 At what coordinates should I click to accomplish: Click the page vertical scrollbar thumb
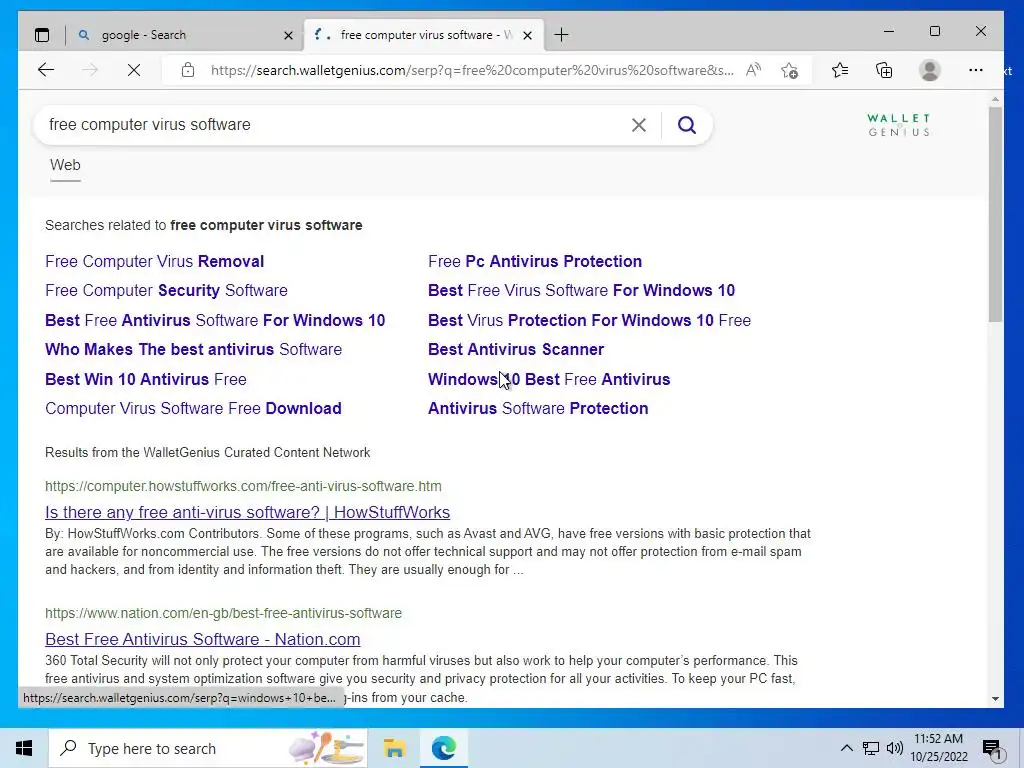995,214
